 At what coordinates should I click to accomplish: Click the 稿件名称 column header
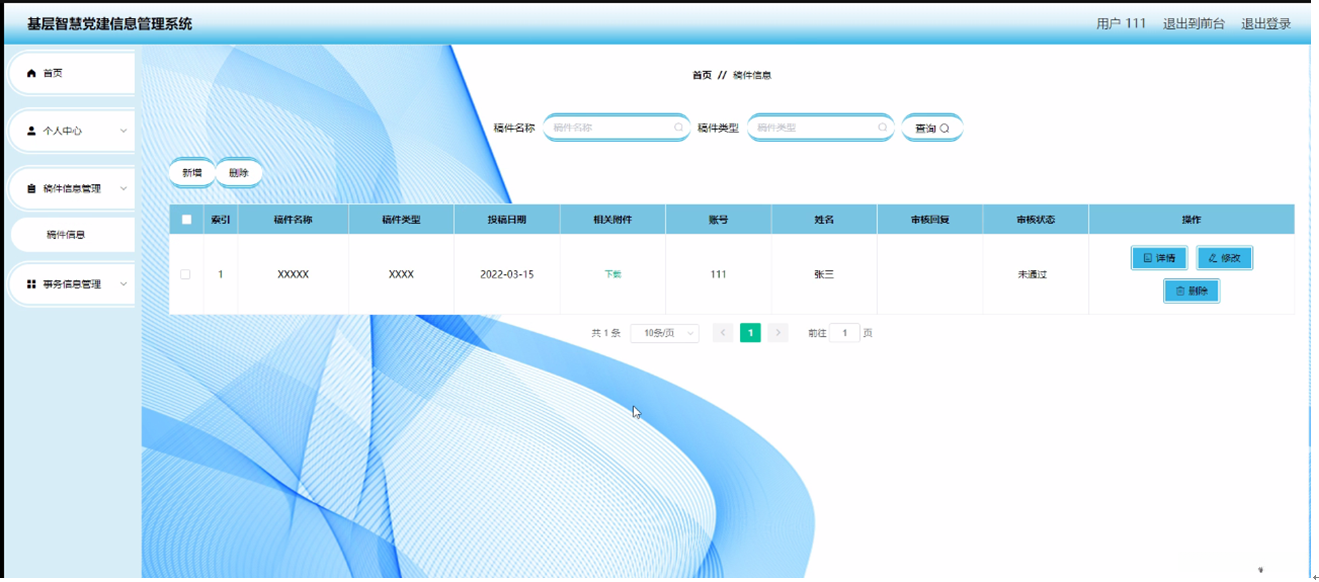coord(293,220)
